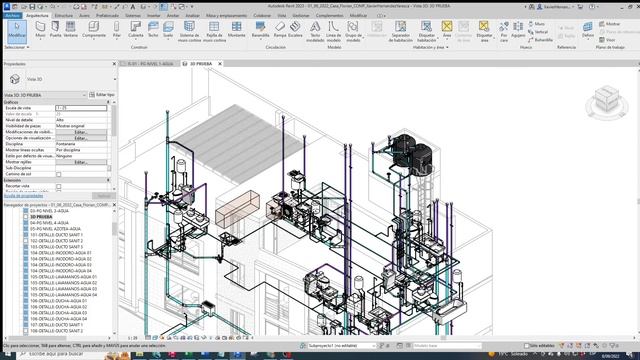Select the Modificar tool
The width and height of the screenshot is (640, 360).
click(17, 31)
